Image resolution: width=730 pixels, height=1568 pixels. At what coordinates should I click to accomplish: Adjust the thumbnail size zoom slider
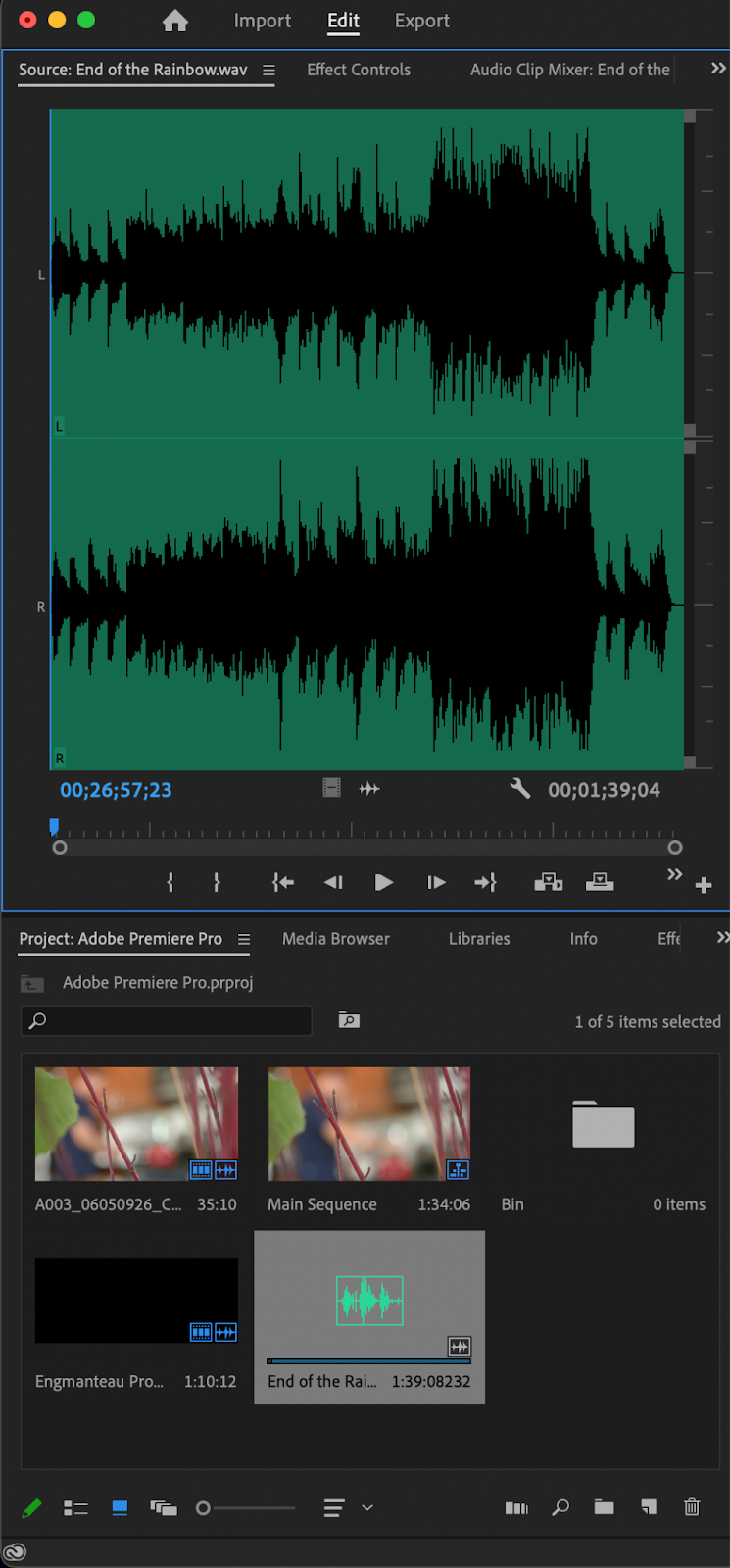point(245,1508)
